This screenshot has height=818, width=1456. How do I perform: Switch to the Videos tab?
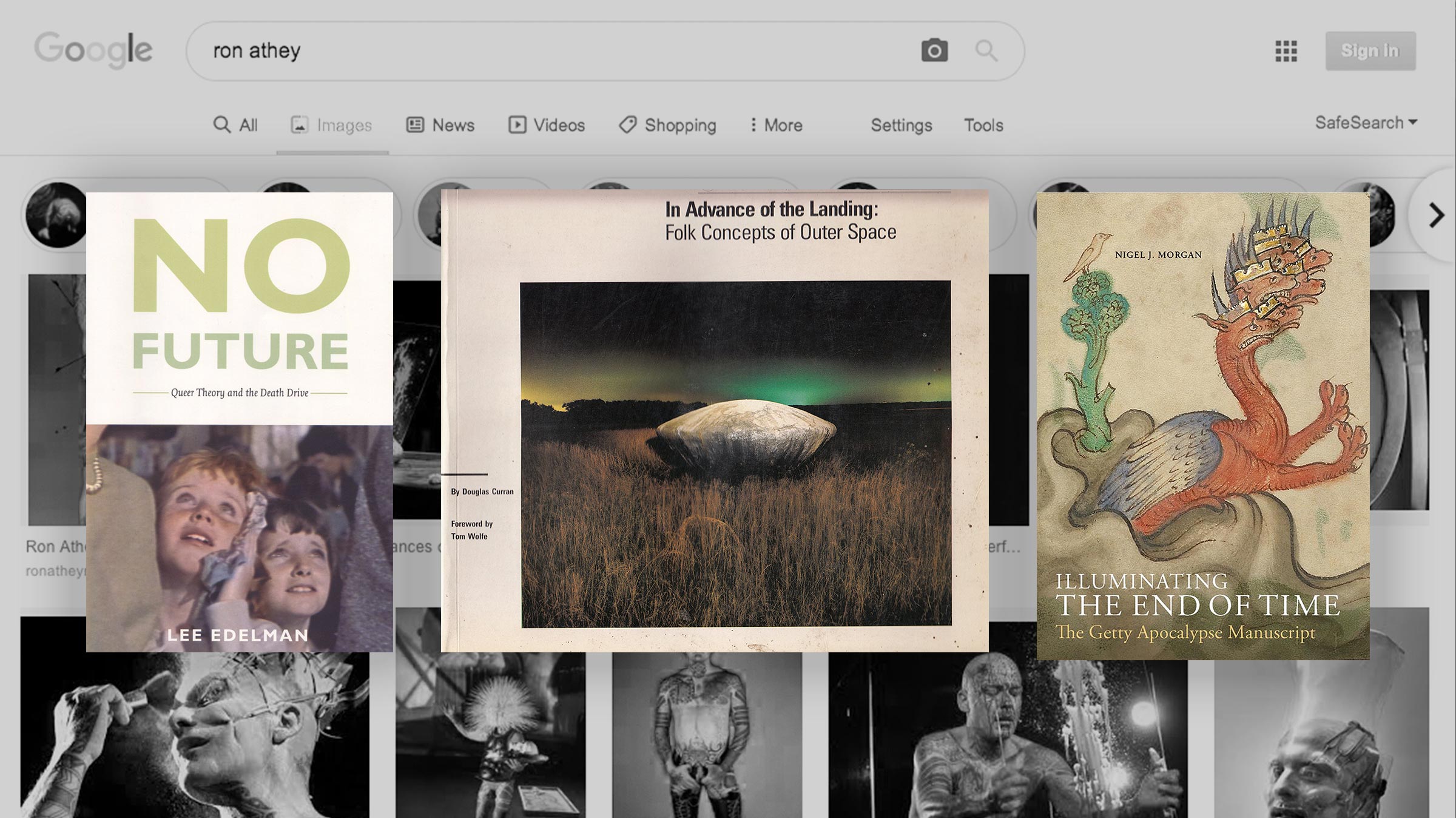tap(547, 125)
